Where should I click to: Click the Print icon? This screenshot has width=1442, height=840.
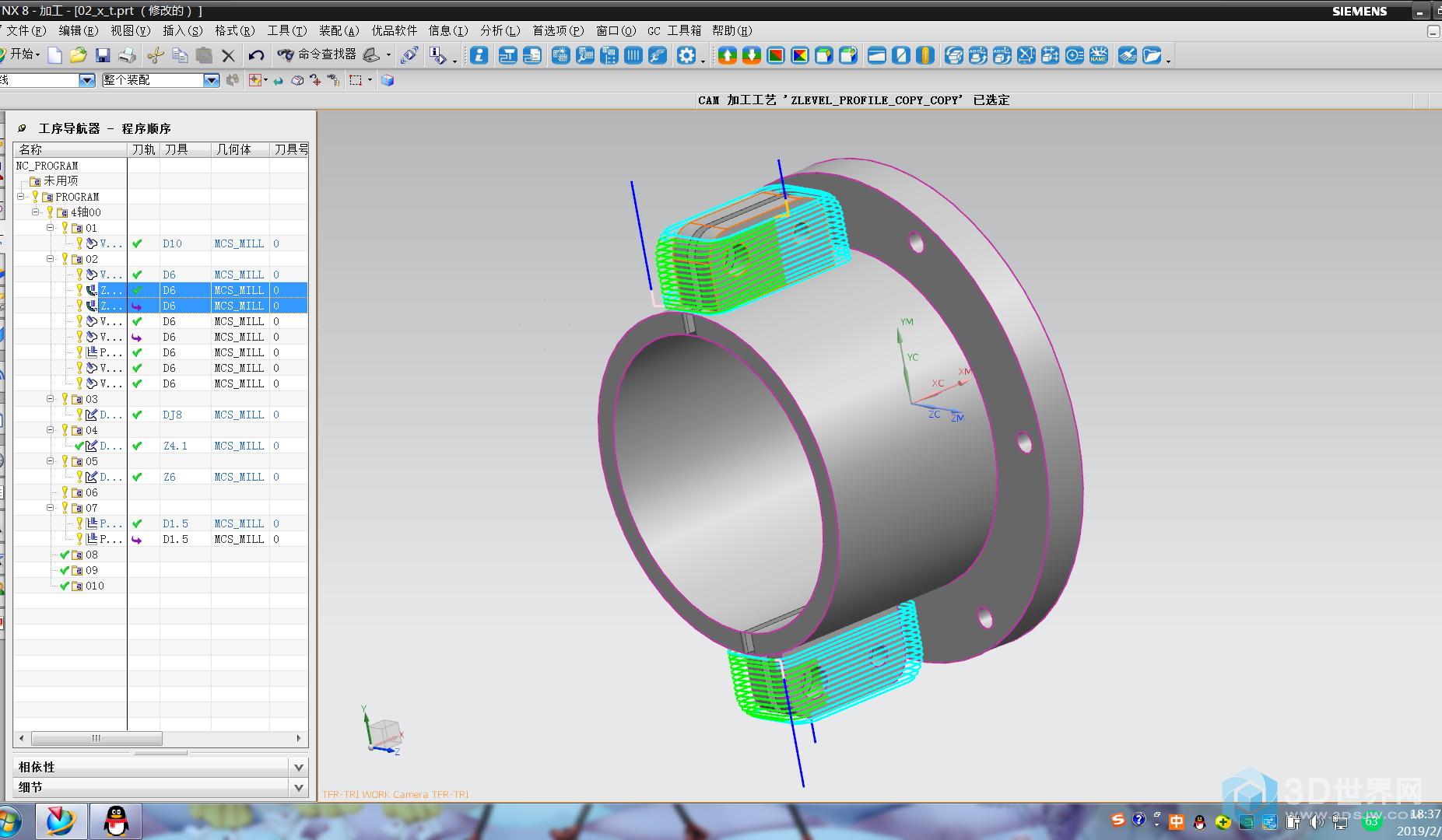point(127,55)
